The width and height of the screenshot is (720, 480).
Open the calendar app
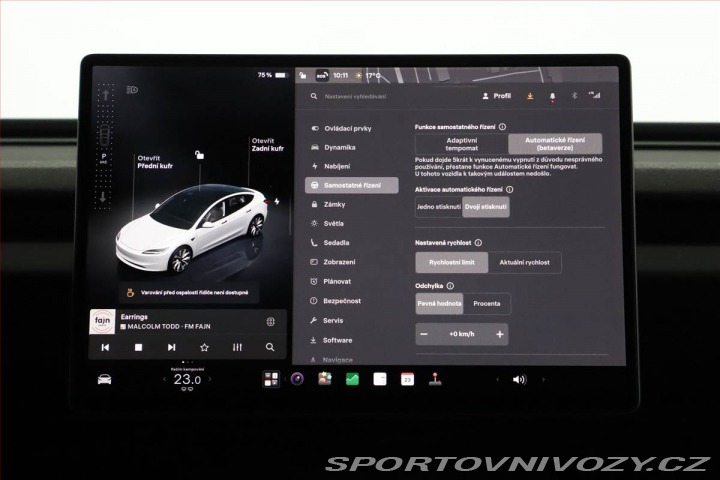(x=407, y=379)
